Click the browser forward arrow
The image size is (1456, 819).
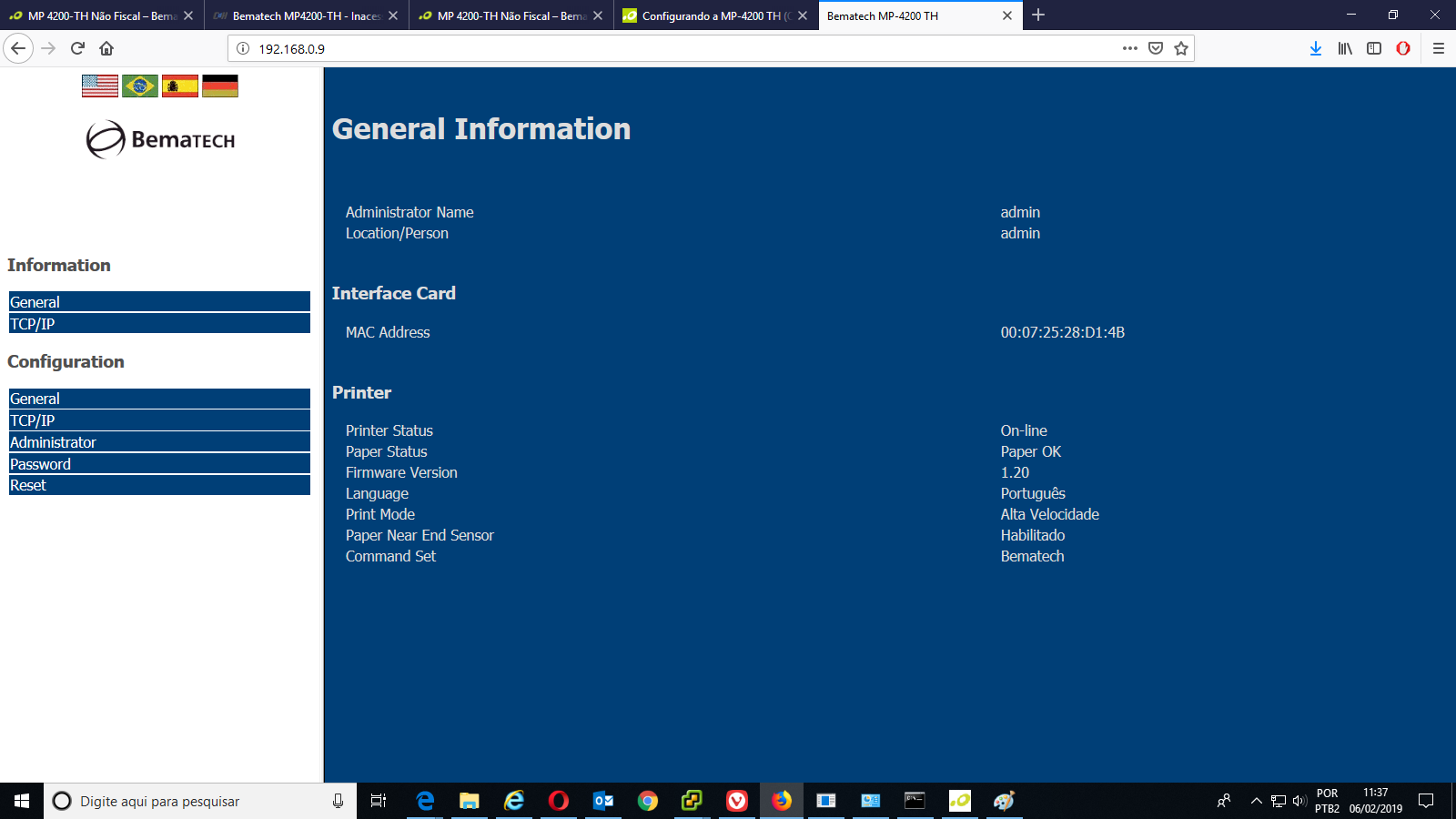[x=48, y=48]
